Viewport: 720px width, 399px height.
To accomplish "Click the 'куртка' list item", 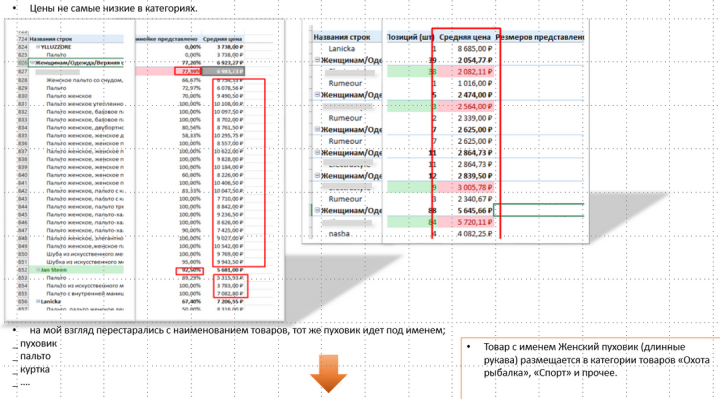I will click(x=35, y=369).
